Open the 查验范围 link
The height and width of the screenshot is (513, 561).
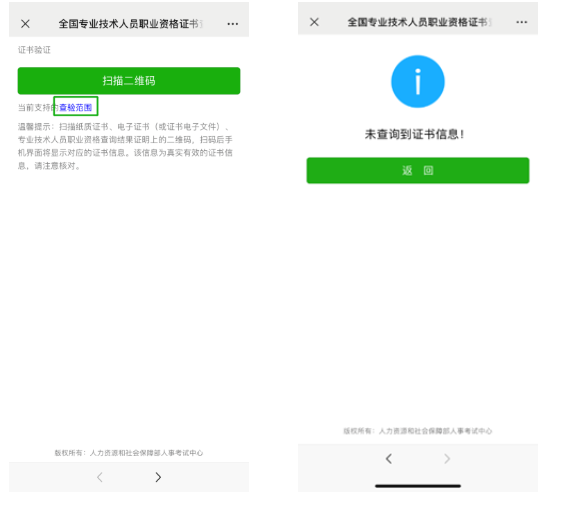click(75, 107)
